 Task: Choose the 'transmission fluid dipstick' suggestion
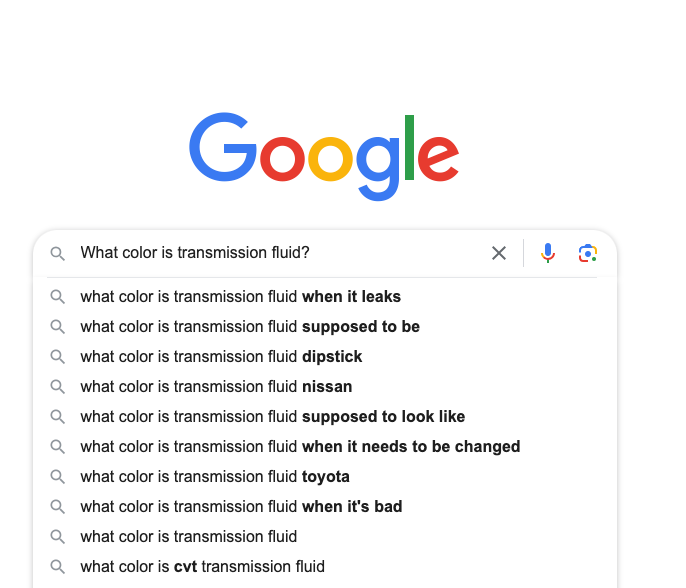(325, 357)
